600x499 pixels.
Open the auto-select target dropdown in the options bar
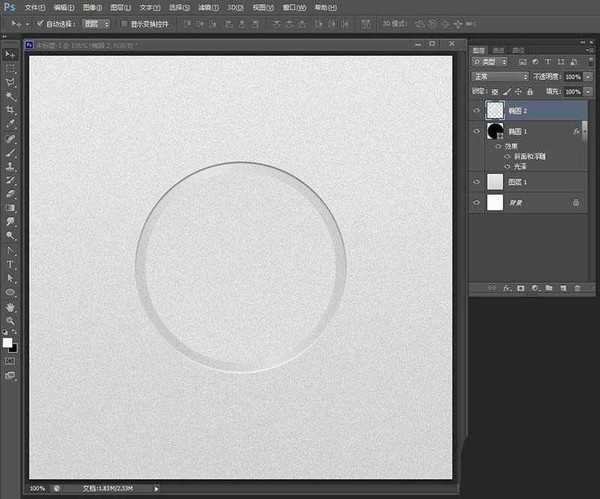pyautogui.click(x=95, y=22)
